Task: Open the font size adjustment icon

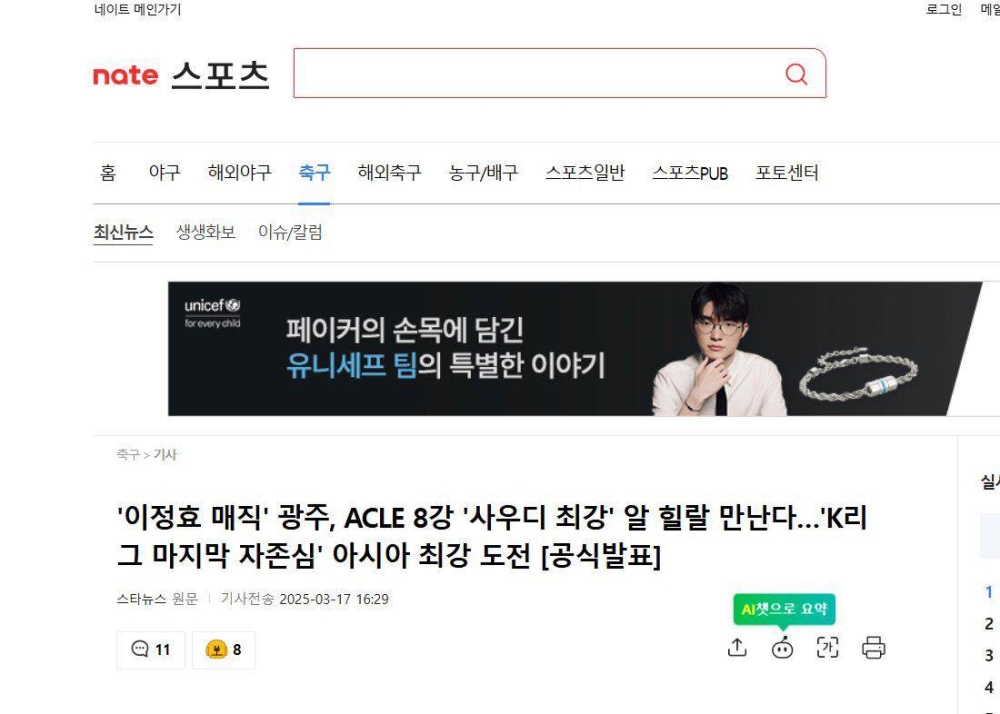Action: 827,648
